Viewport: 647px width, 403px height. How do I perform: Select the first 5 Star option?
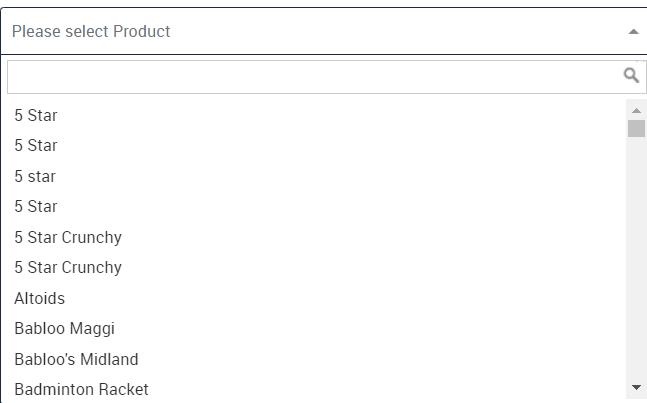316,115
